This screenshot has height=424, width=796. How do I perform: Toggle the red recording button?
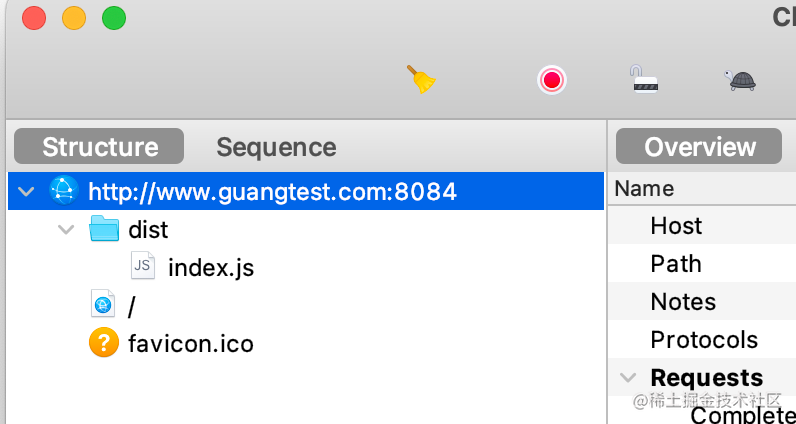tap(551, 79)
